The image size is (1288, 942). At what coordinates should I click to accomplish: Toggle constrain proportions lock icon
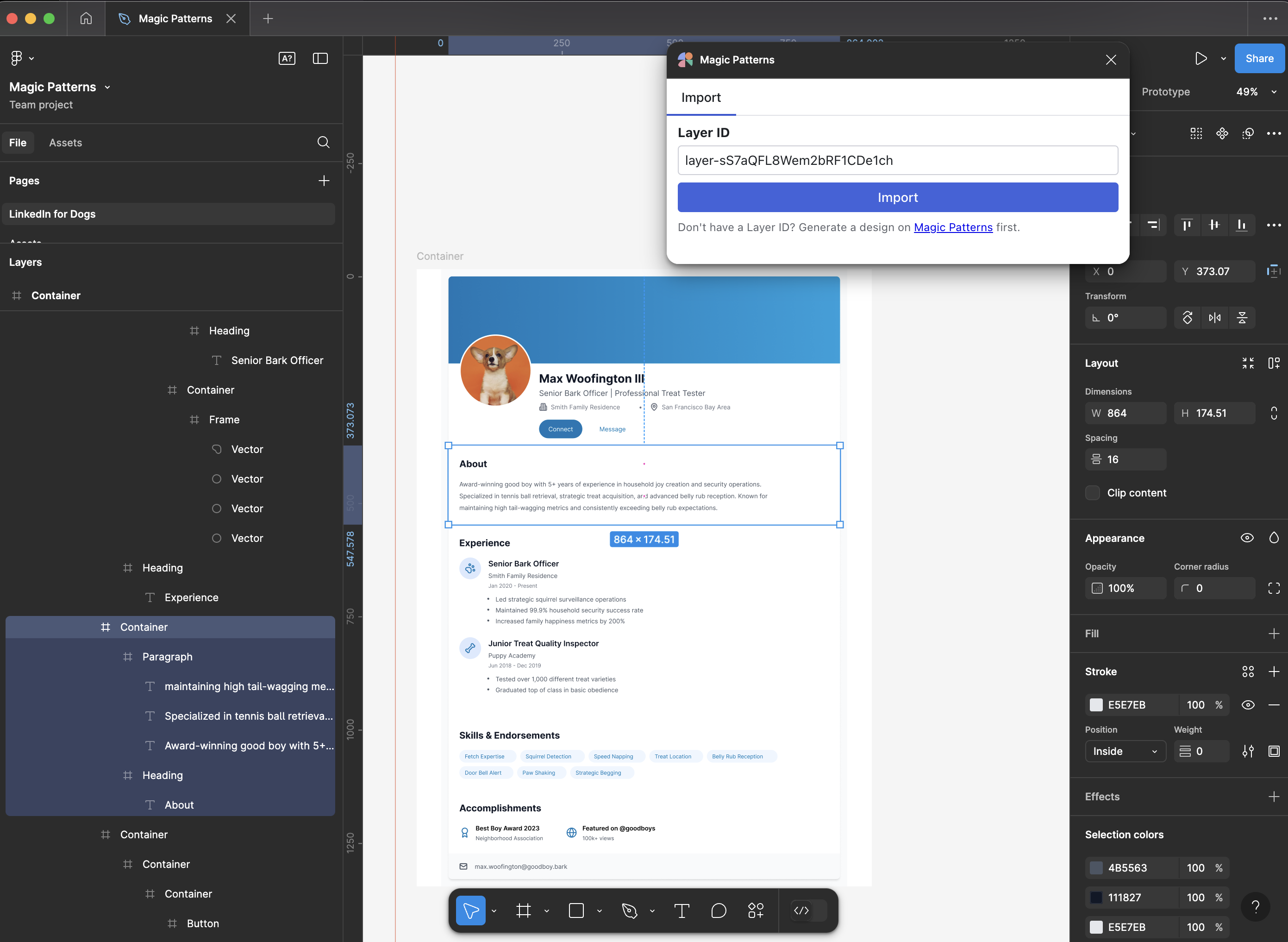click(x=1274, y=413)
